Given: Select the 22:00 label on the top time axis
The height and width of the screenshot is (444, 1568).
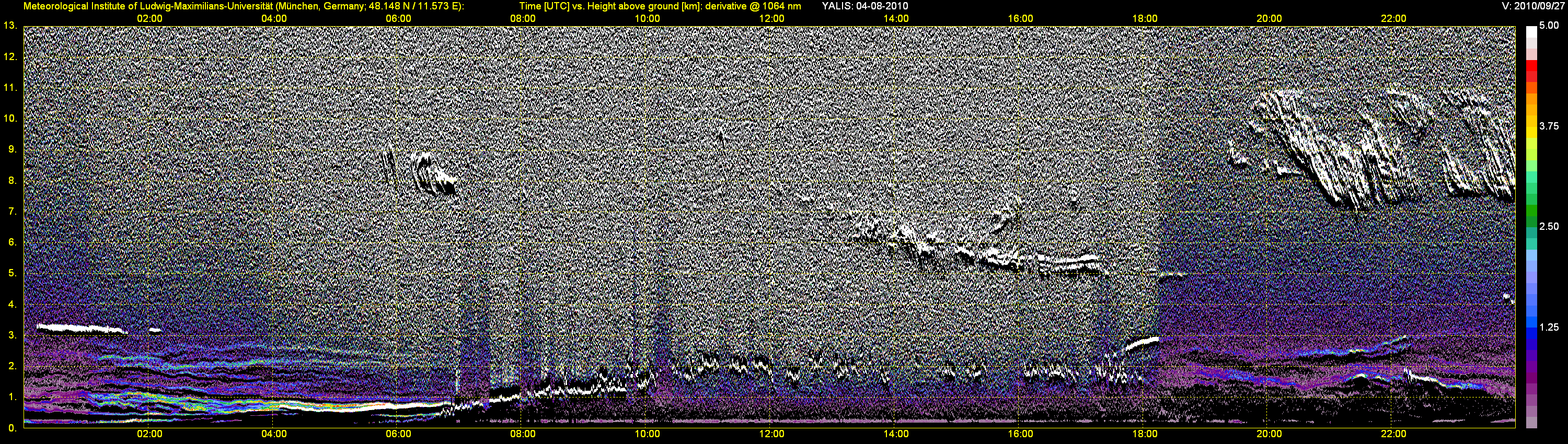Looking at the screenshot, I should pyautogui.click(x=1393, y=19).
